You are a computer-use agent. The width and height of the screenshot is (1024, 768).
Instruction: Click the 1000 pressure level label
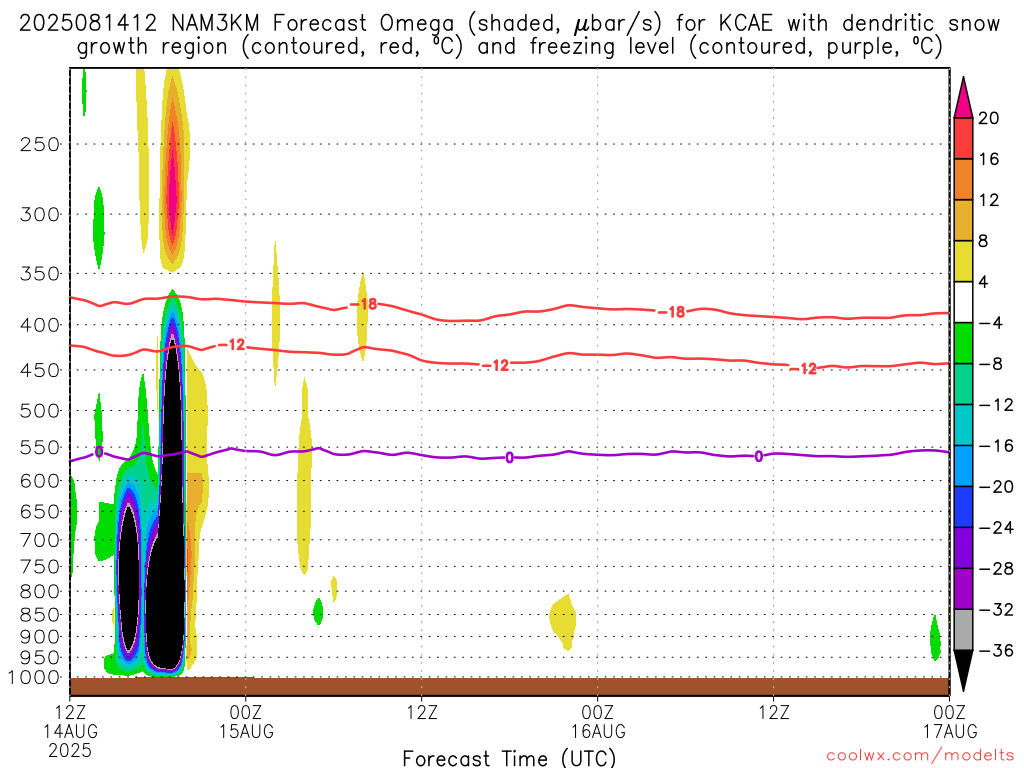pos(34,678)
